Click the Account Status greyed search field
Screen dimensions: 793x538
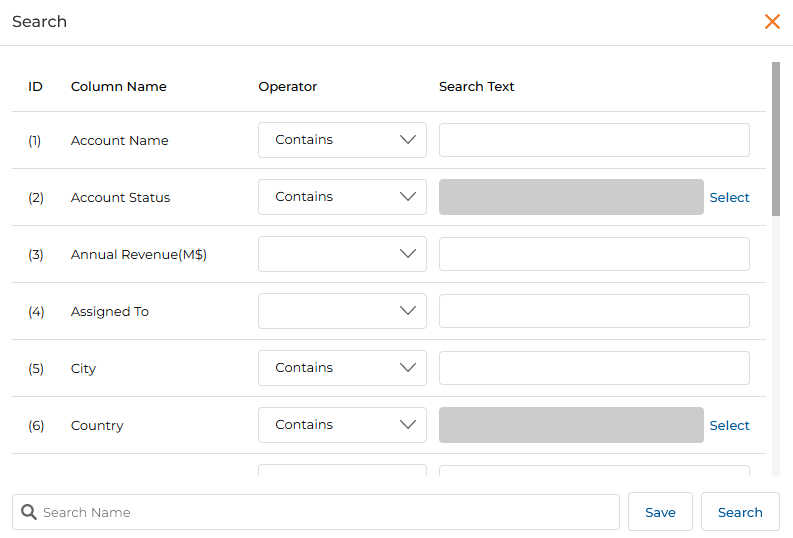[x=571, y=197]
